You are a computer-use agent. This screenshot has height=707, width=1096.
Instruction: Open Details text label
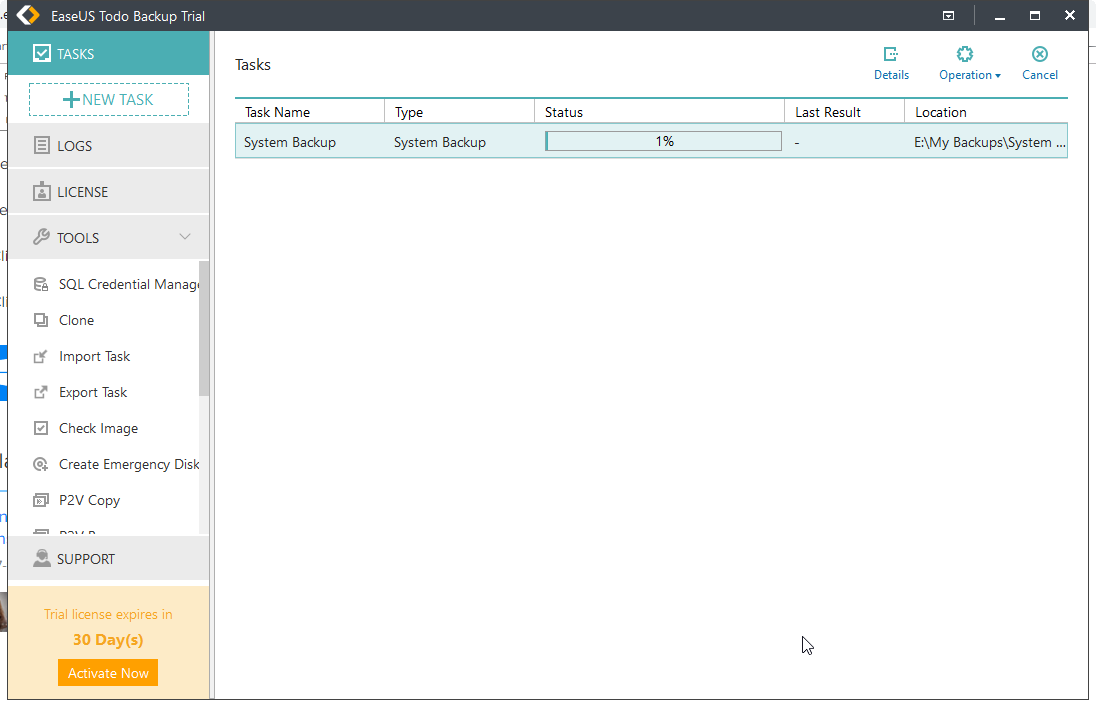click(891, 75)
